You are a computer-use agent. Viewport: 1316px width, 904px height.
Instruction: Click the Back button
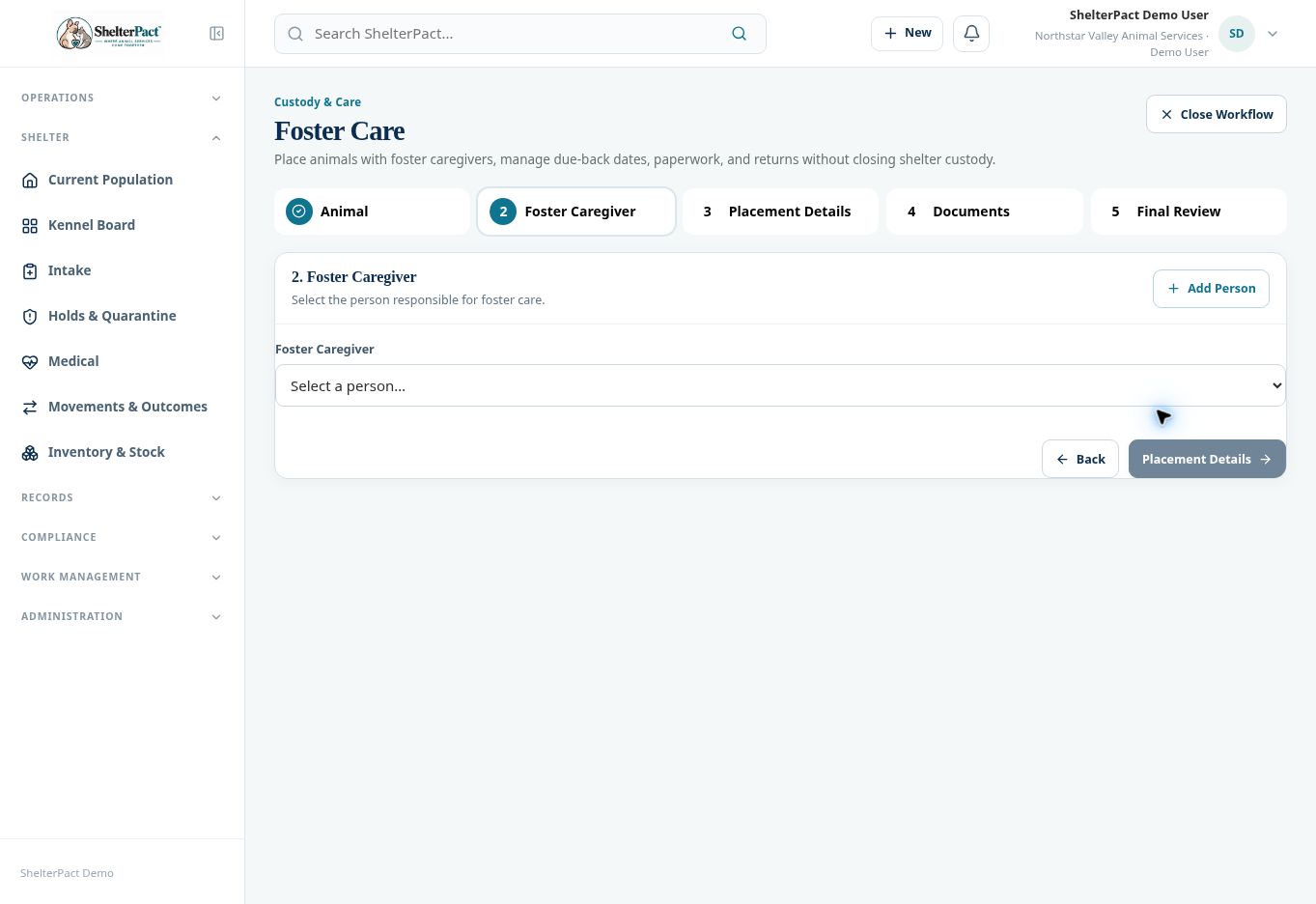1080,459
